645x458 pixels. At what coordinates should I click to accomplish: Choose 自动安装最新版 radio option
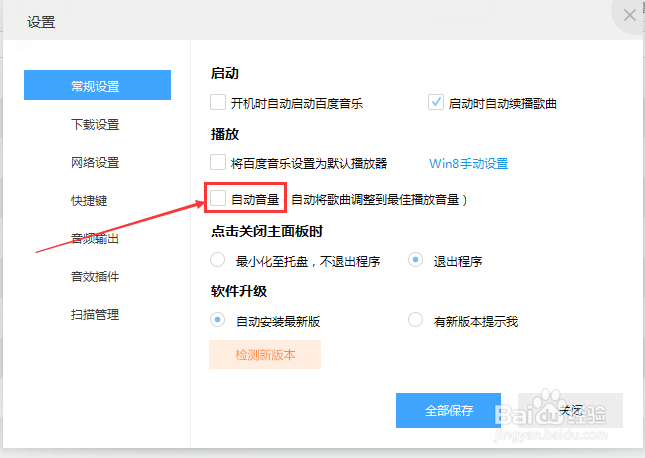click(217, 320)
